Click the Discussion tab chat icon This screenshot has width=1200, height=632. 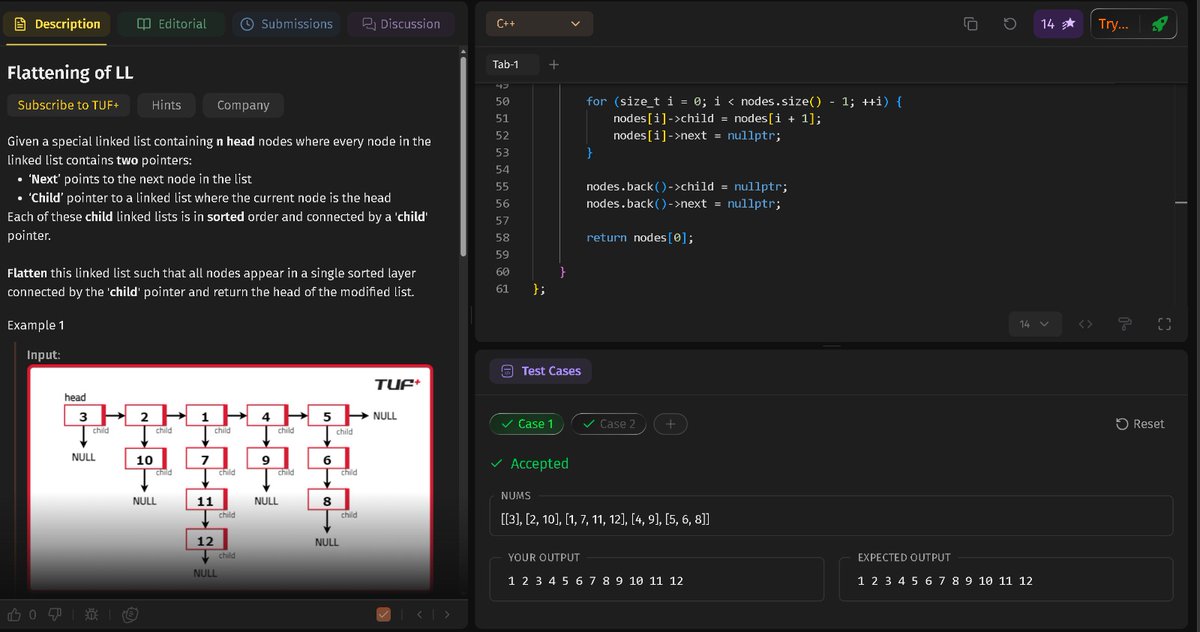369,24
